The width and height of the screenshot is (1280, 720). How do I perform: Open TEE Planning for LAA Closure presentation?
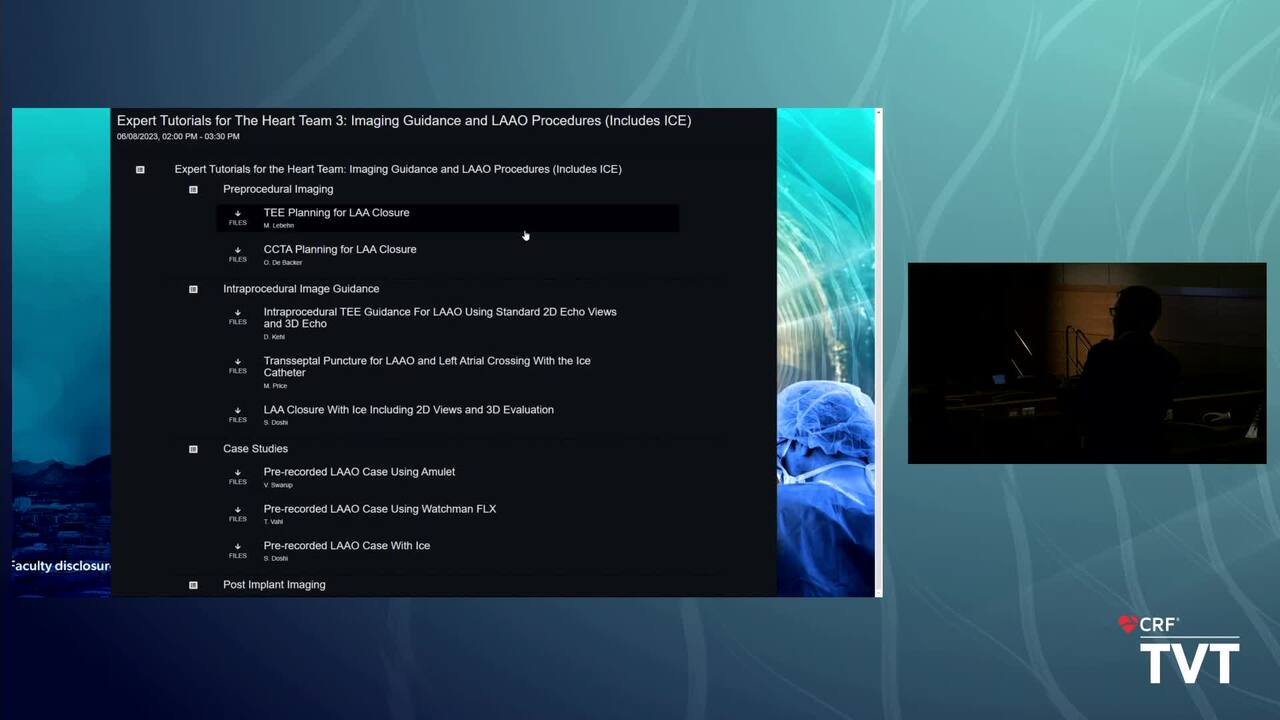tap(336, 212)
